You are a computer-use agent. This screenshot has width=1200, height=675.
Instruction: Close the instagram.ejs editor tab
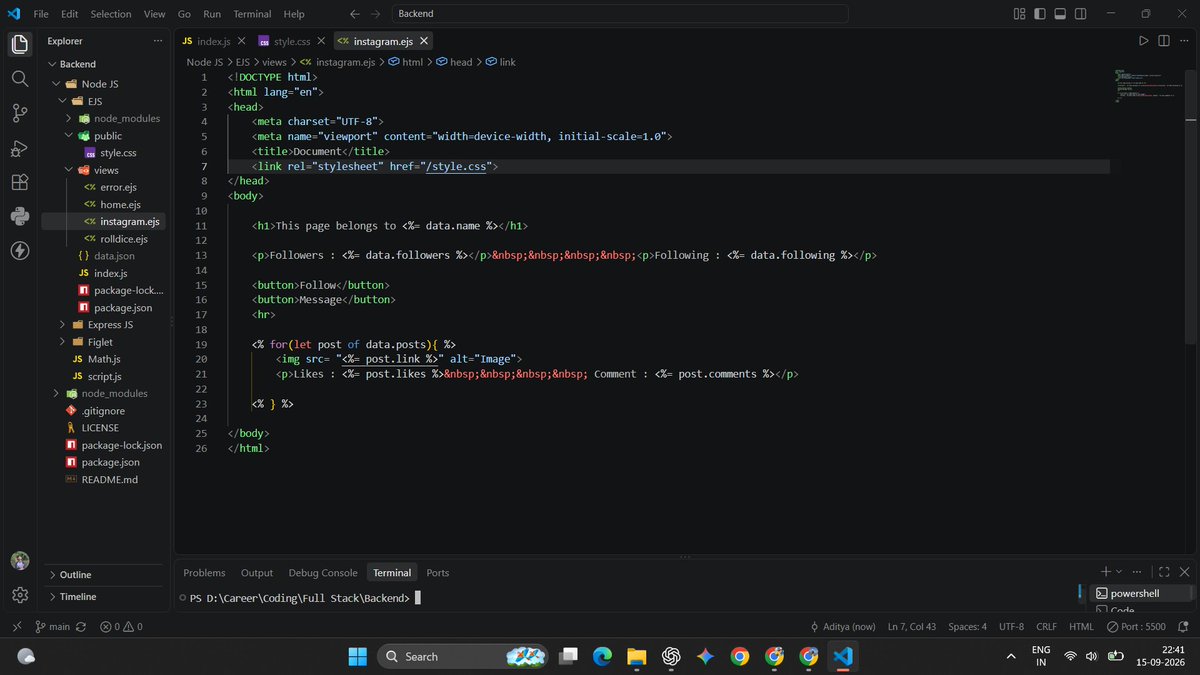pyautogui.click(x=424, y=41)
